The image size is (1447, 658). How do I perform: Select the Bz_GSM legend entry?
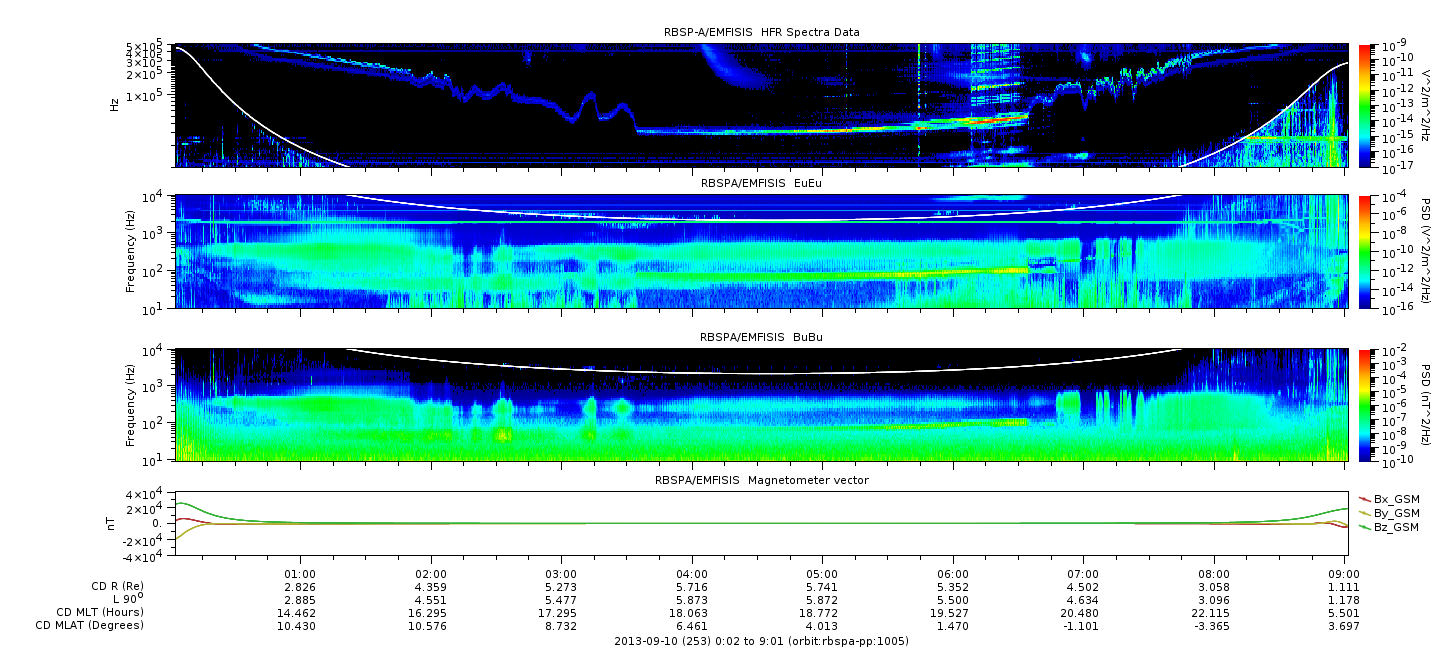tap(1388, 527)
